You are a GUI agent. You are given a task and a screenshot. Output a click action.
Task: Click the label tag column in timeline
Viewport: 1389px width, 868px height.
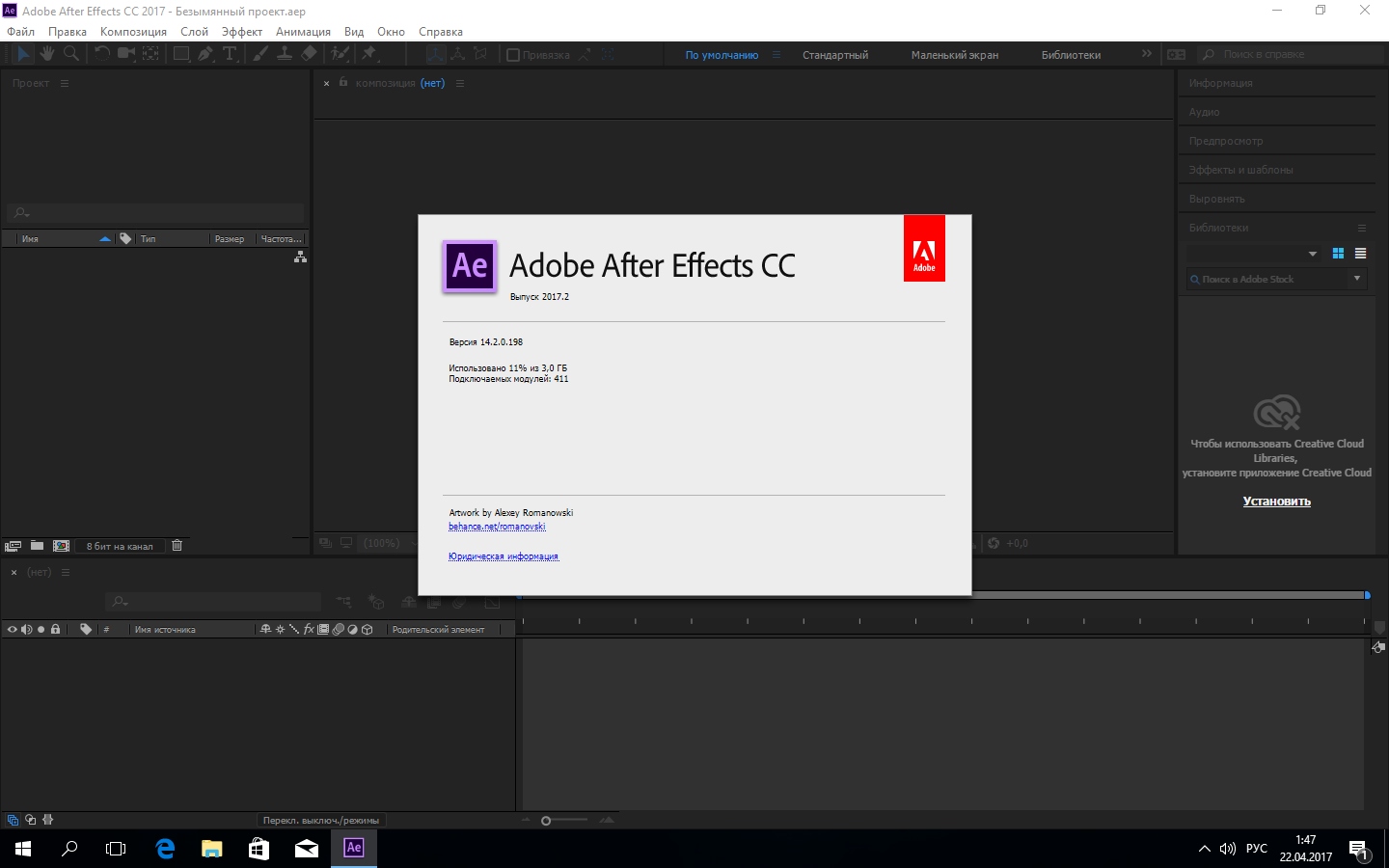[x=86, y=629]
